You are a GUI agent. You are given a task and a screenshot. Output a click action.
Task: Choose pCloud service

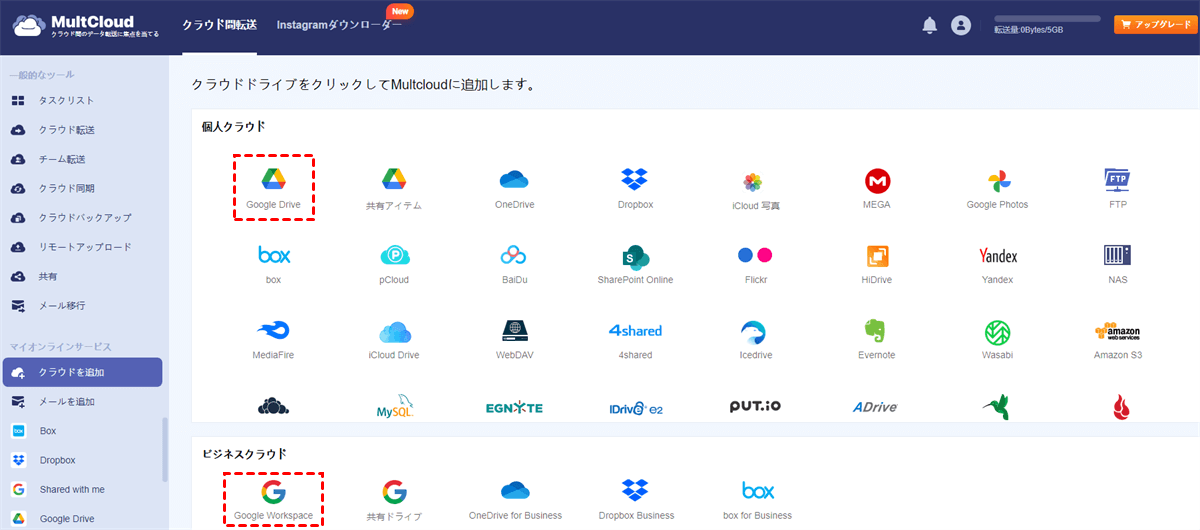(394, 263)
